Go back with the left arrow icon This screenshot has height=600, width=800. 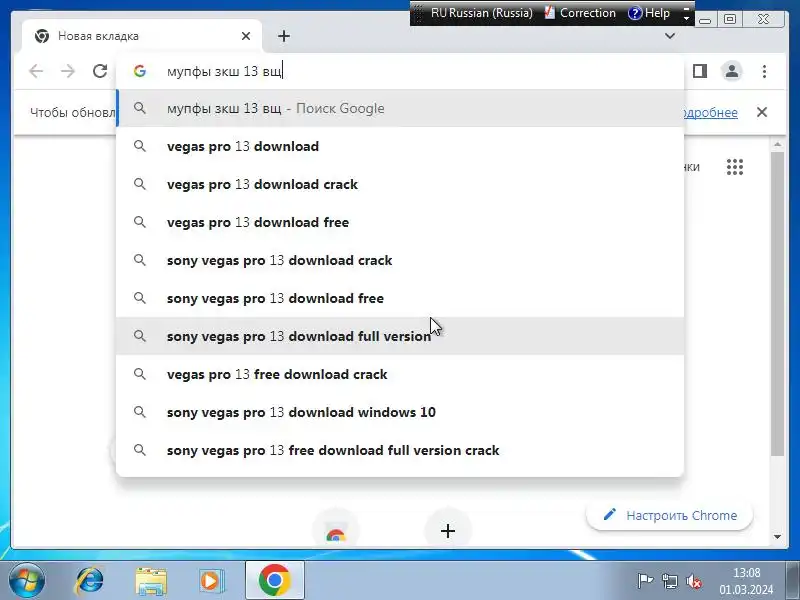[36, 71]
